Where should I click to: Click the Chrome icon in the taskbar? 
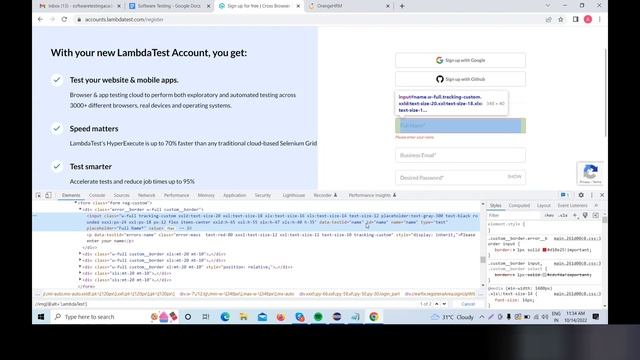[x=374, y=317]
